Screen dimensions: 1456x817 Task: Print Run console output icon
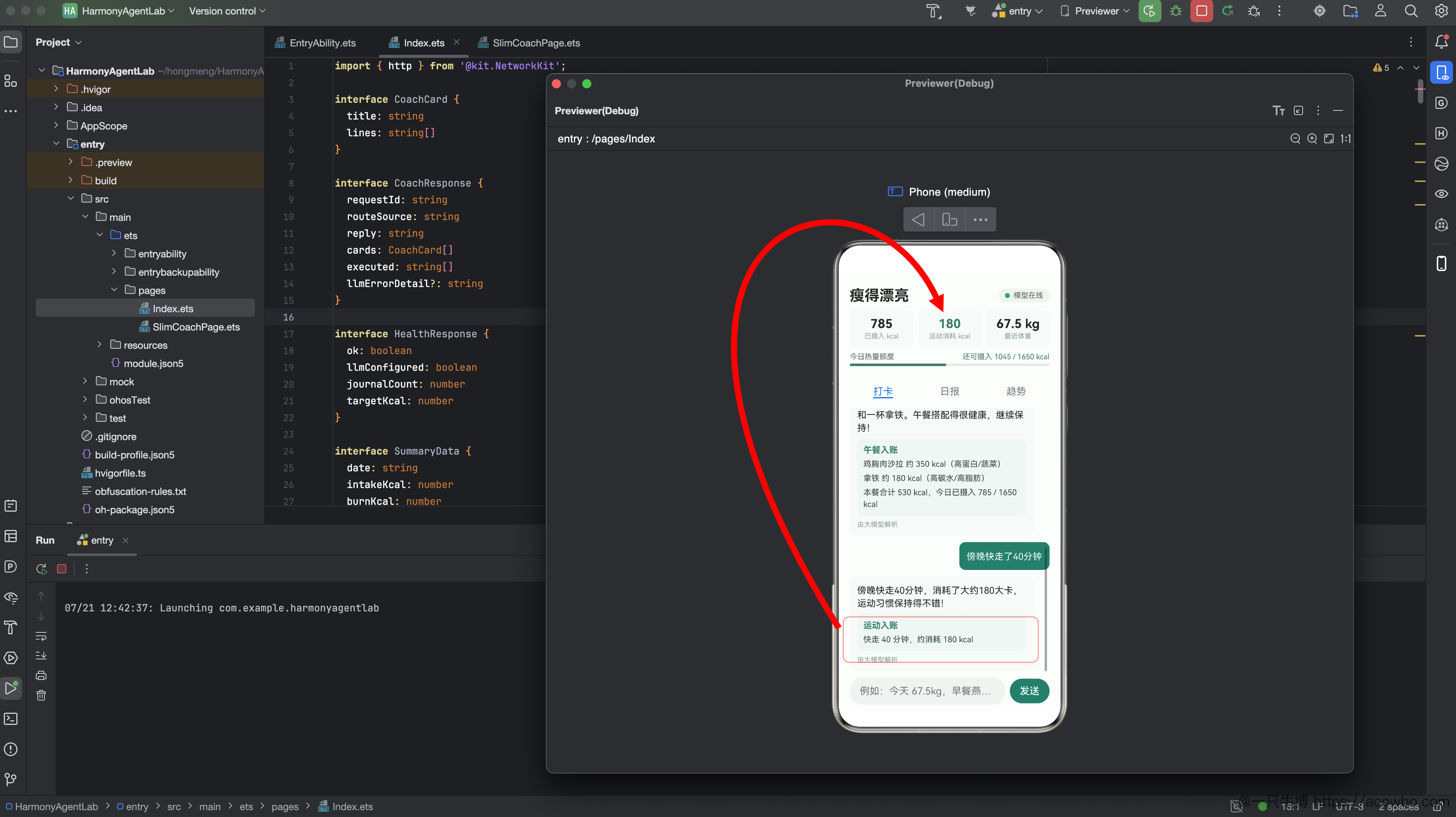tap(41, 675)
